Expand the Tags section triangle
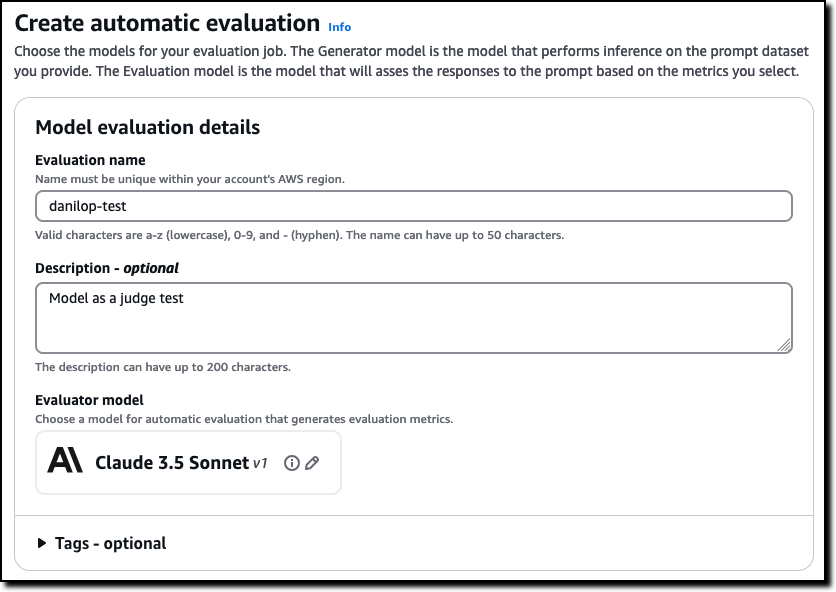This screenshot has height=592, width=836. 41,543
